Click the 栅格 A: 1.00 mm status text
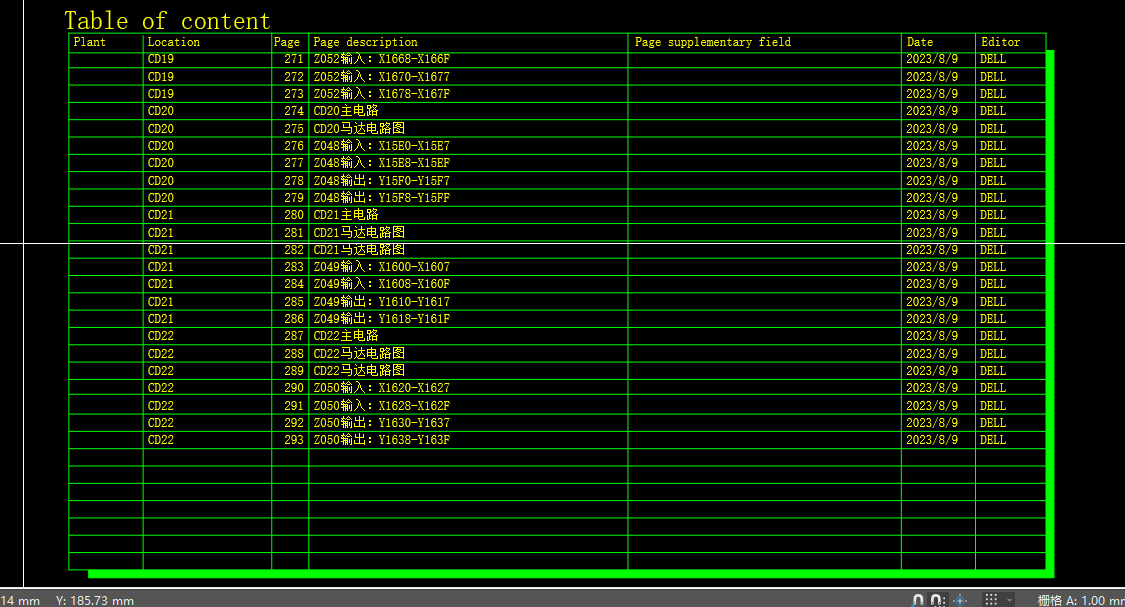This screenshot has height=607, width=1125. click(1080, 600)
